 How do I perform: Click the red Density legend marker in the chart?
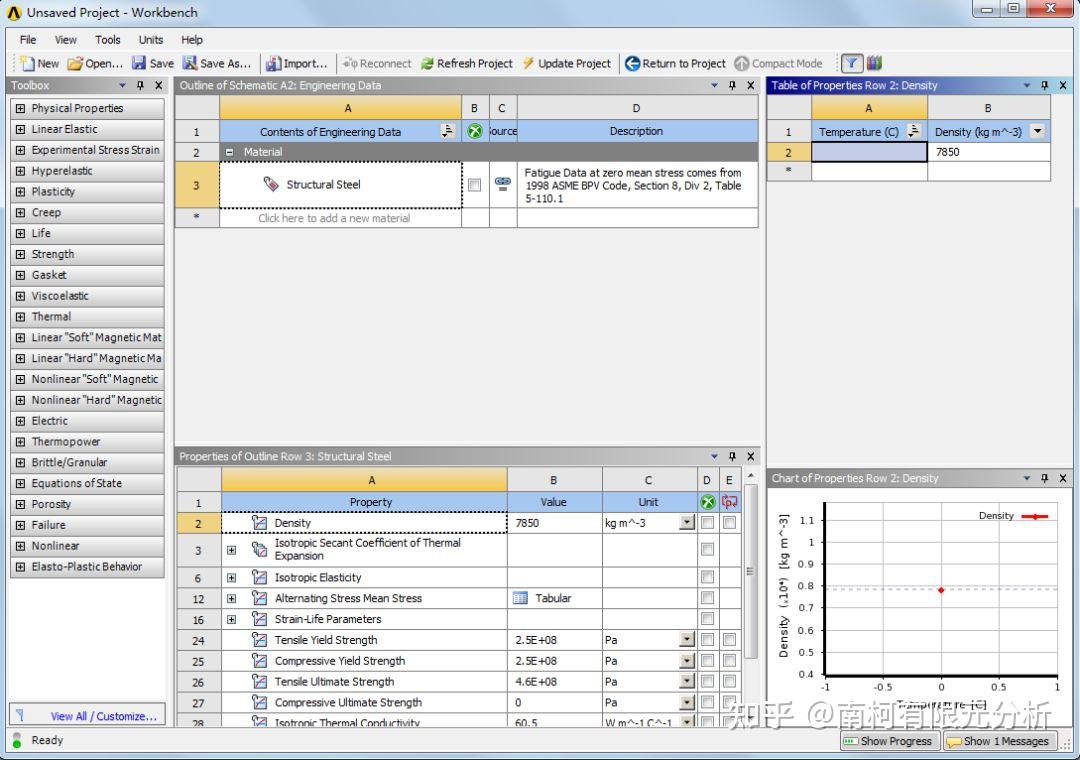tap(1036, 515)
